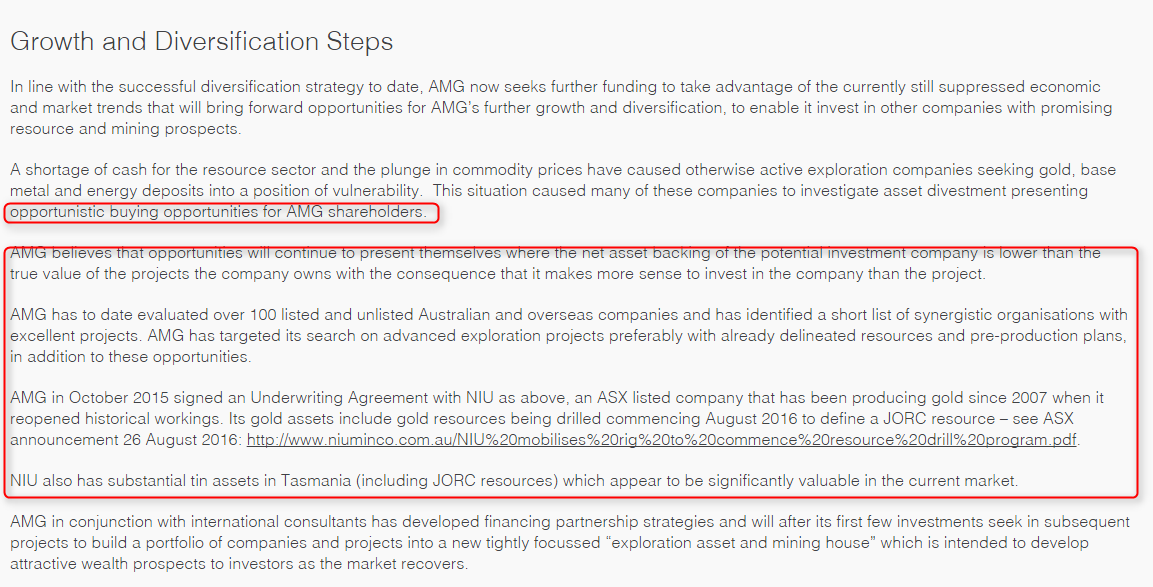Click the words 'resource and mining prospects'

pos(125,129)
